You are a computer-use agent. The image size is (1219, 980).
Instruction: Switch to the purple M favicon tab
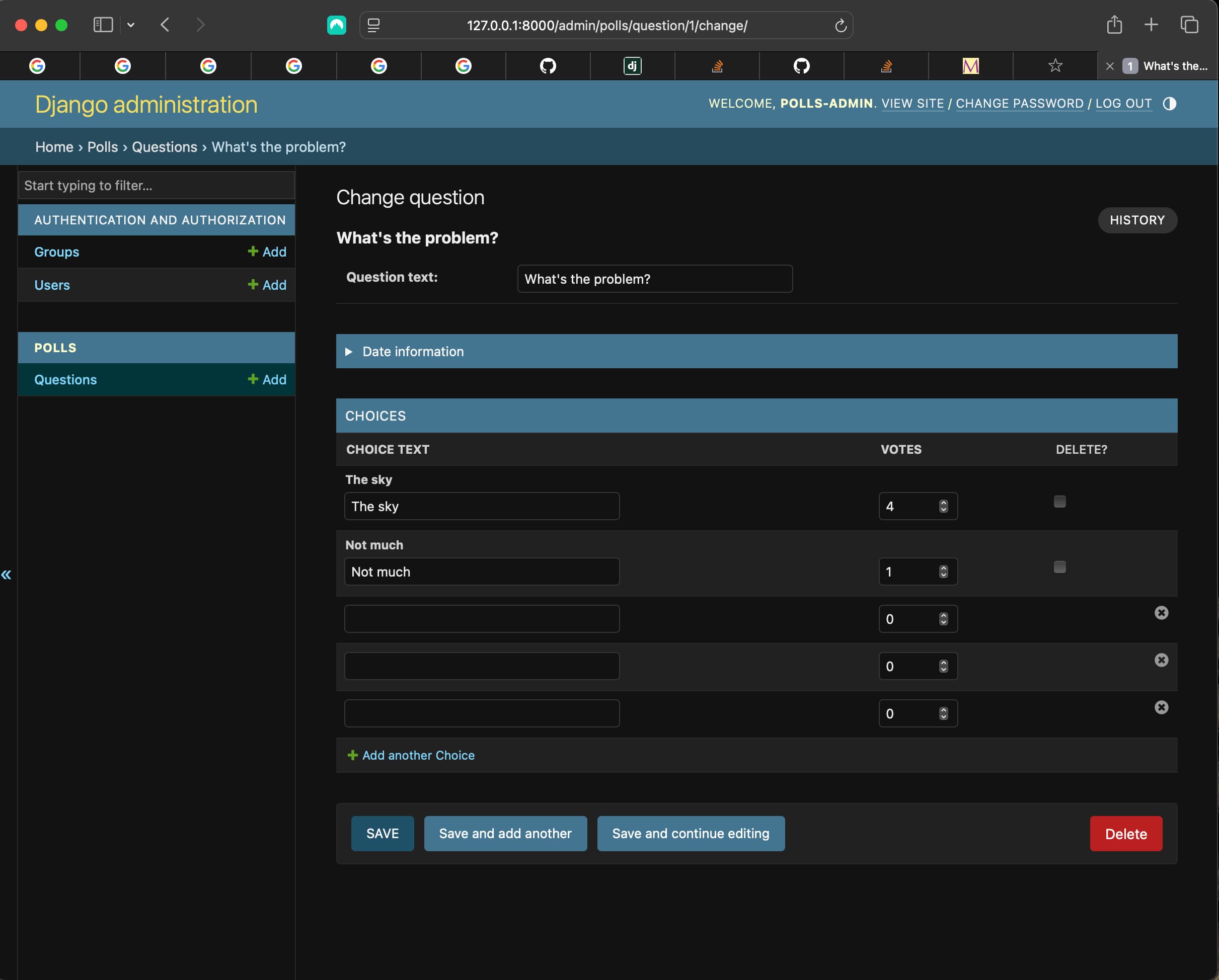coord(970,66)
